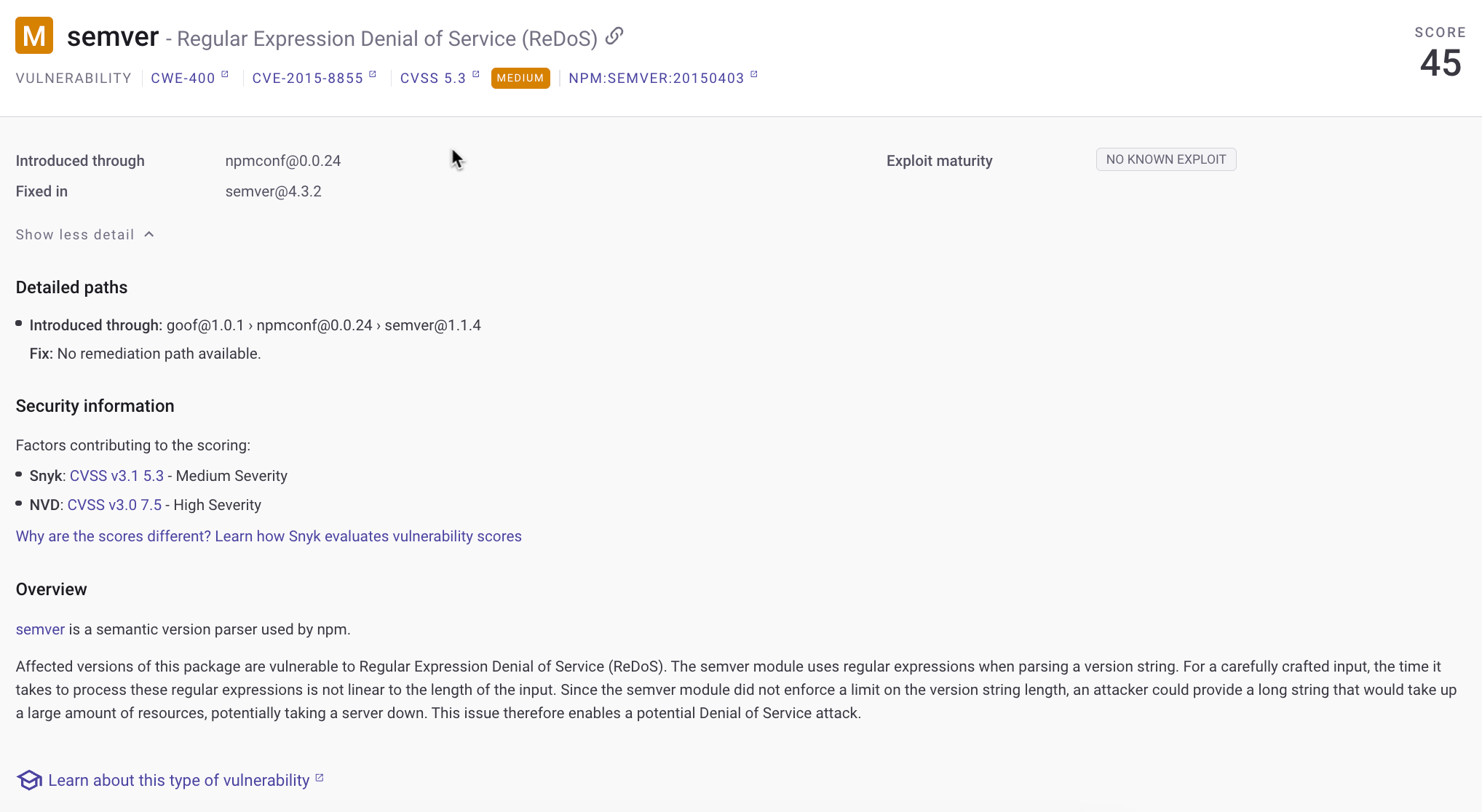Click external icon beside Learn about vulnerability
This screenshot has width=1482, height=812.
pyautogui.click(x=319, y=778)
